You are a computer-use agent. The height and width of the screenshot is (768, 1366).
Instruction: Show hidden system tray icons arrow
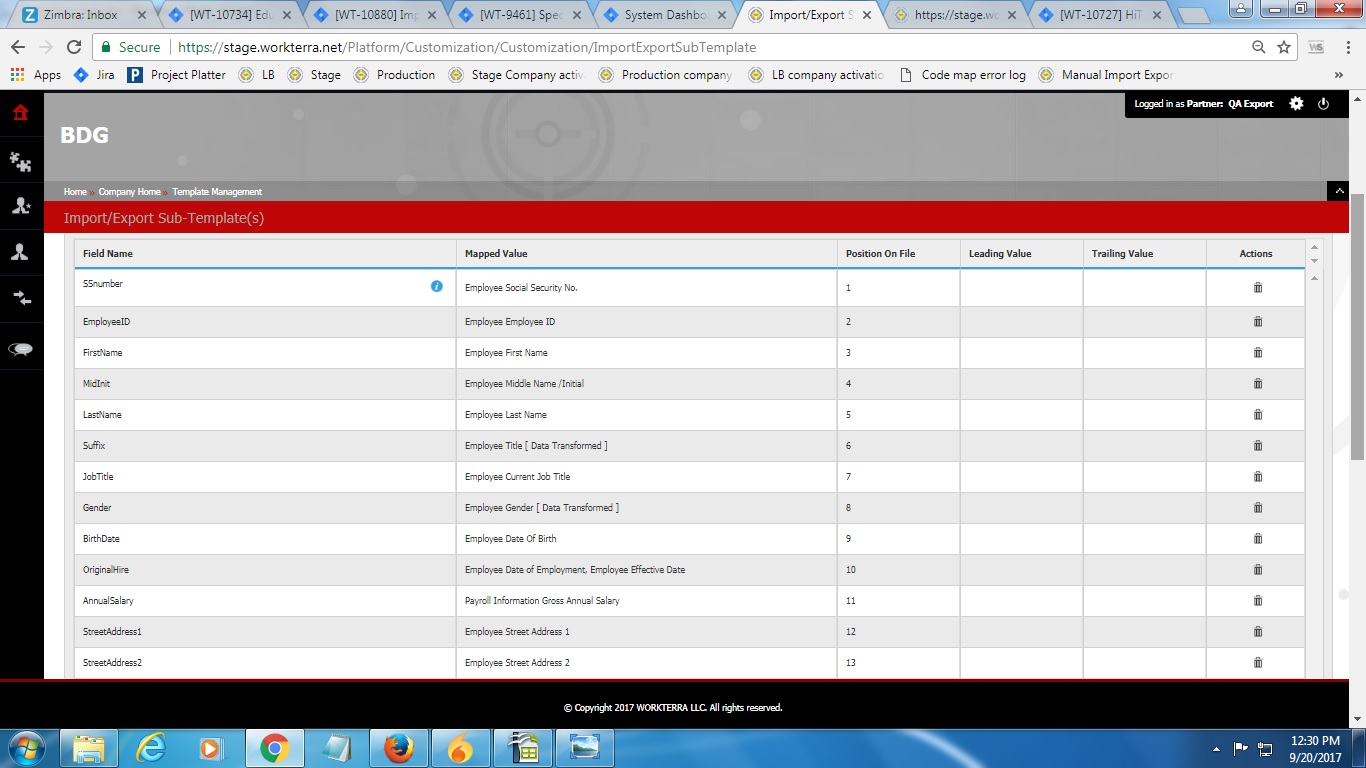[x=1216, y=748]
